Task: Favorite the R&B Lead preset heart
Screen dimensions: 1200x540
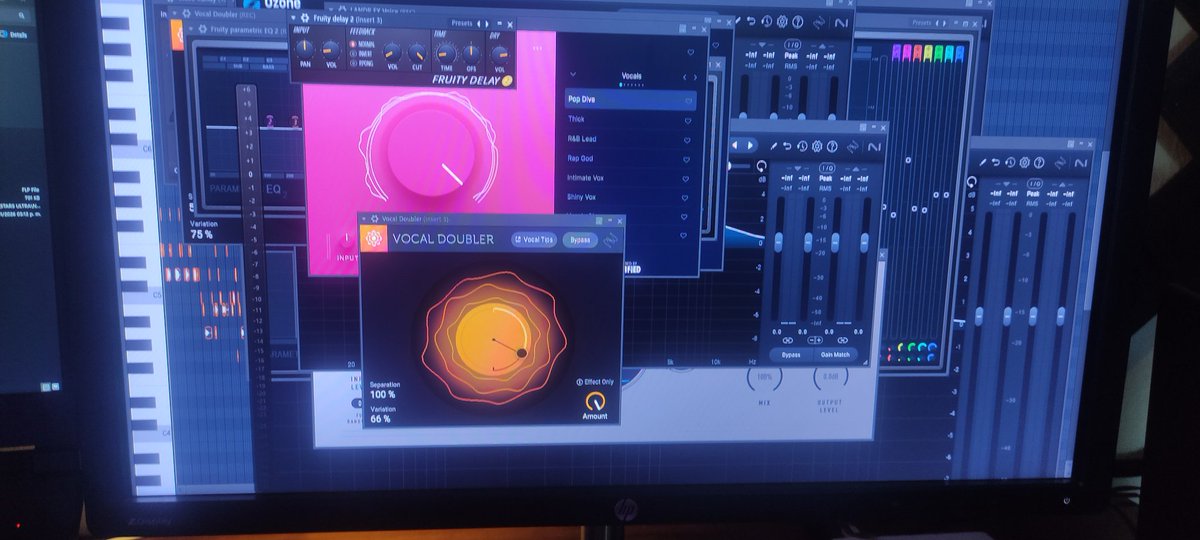Action: pos(689,139)
